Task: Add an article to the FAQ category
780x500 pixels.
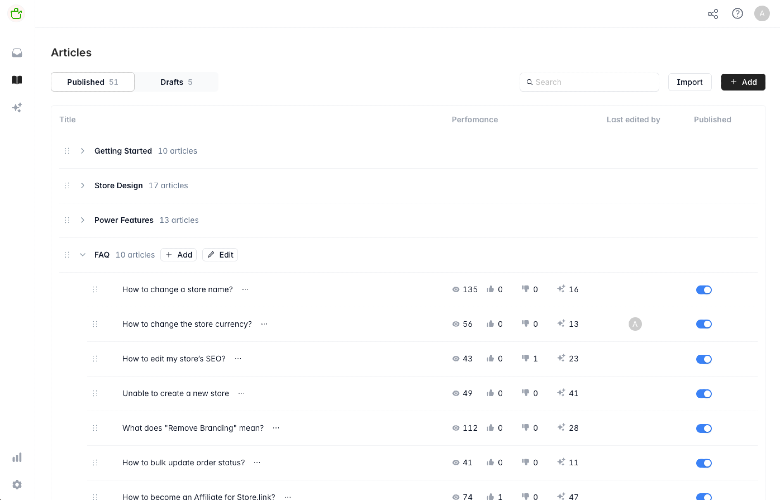Action: (x=179, y=255)
